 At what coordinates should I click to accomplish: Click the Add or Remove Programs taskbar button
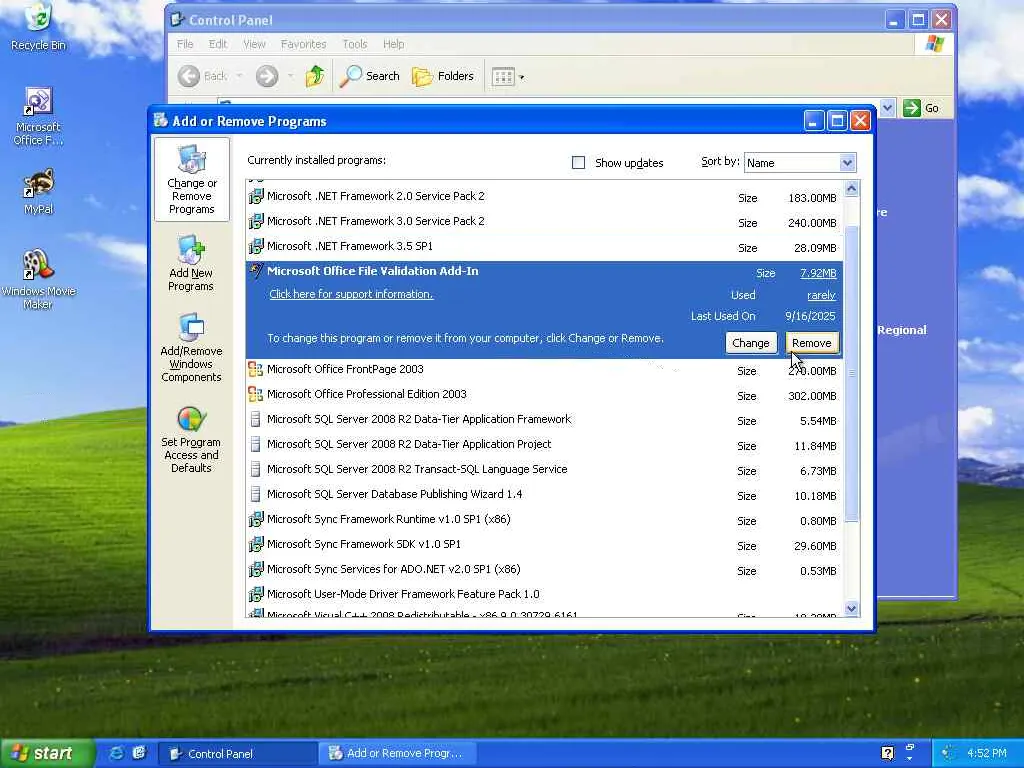pos(397,754)
